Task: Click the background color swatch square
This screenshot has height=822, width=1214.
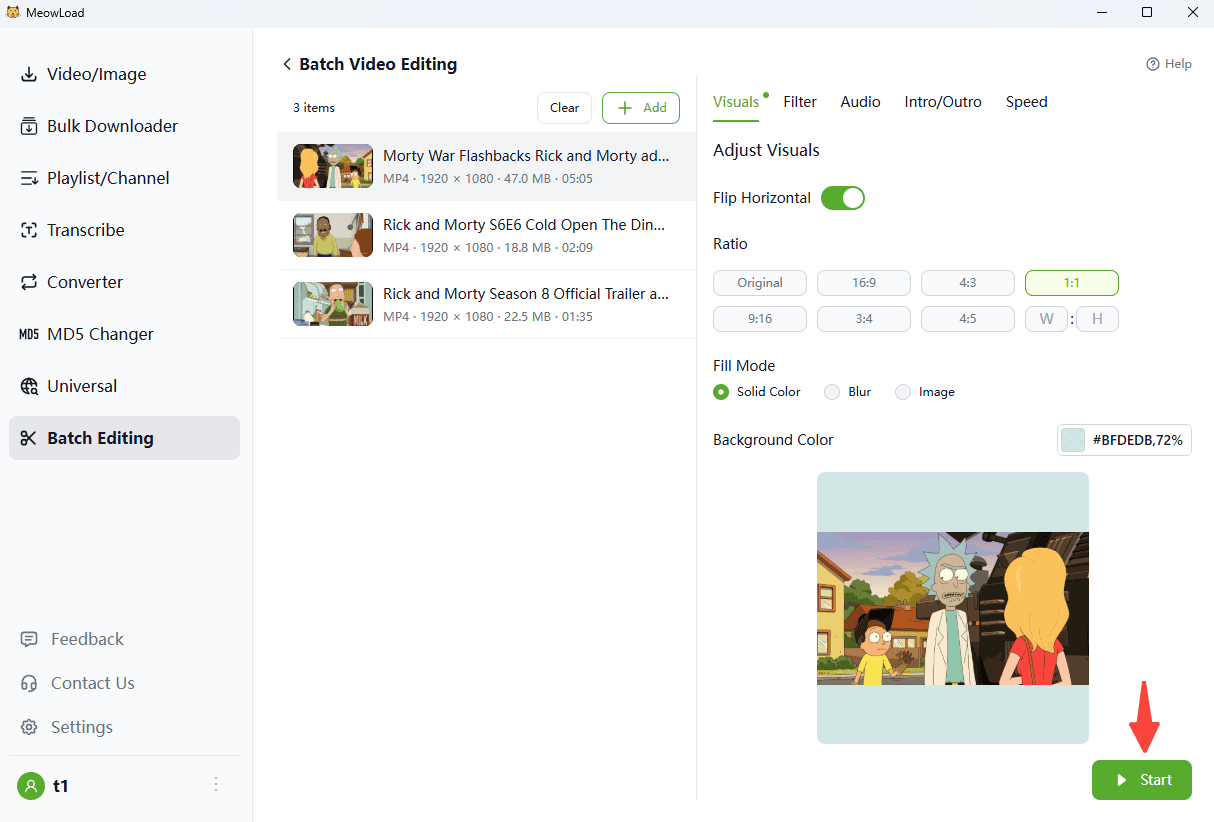Action: [x=1073, y=440]
